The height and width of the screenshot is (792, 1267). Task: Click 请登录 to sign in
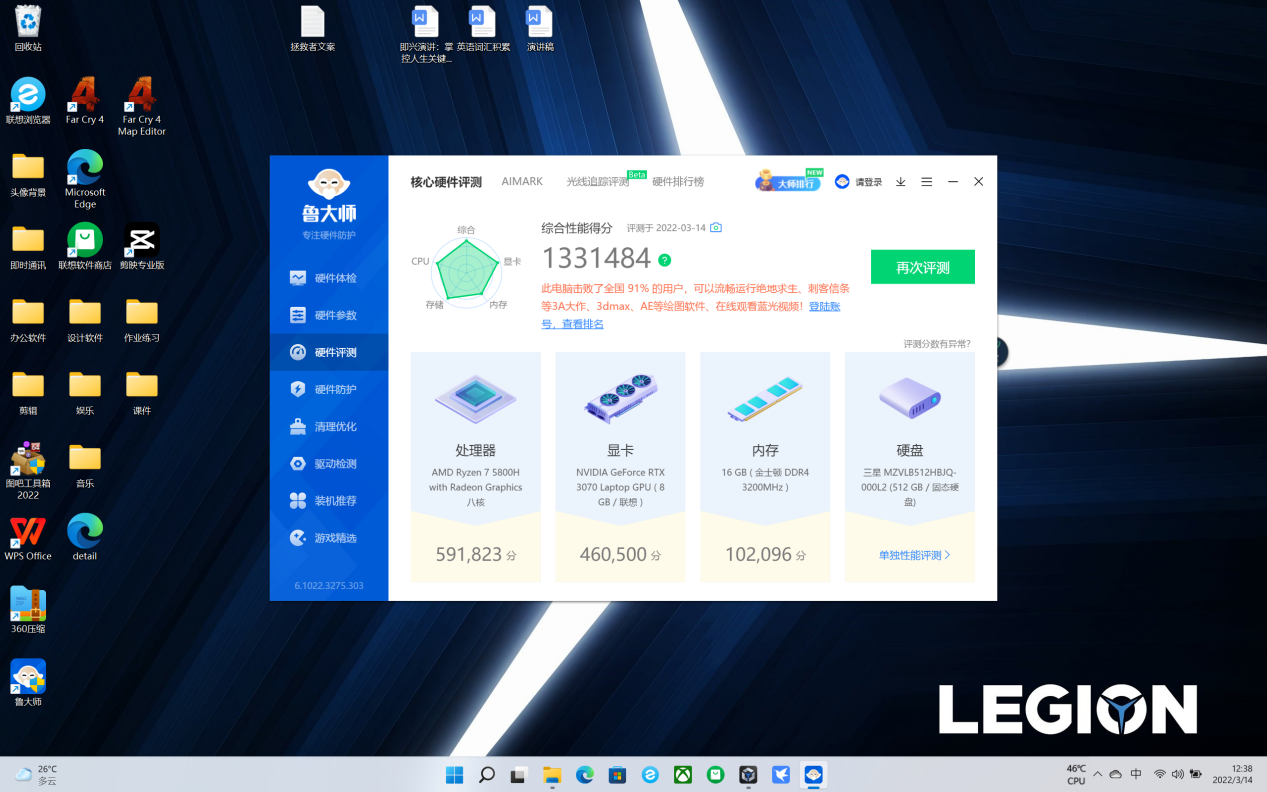859,182
